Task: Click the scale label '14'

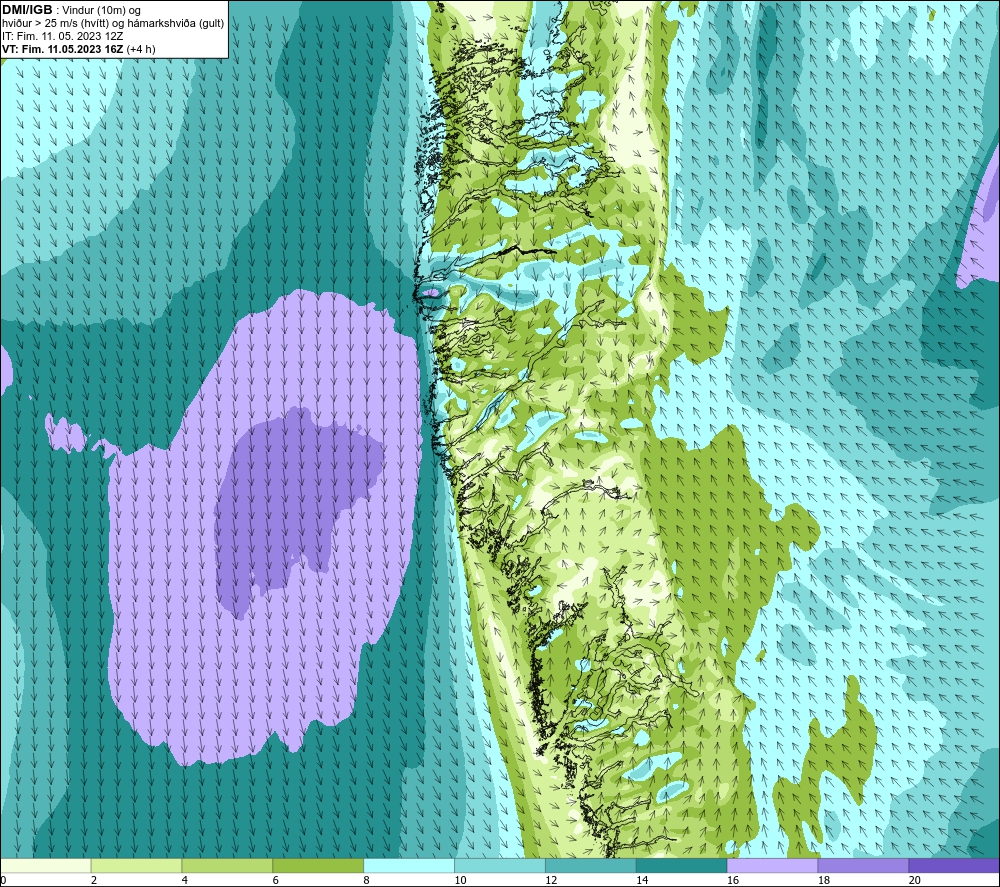Action: tap(642, 880)
